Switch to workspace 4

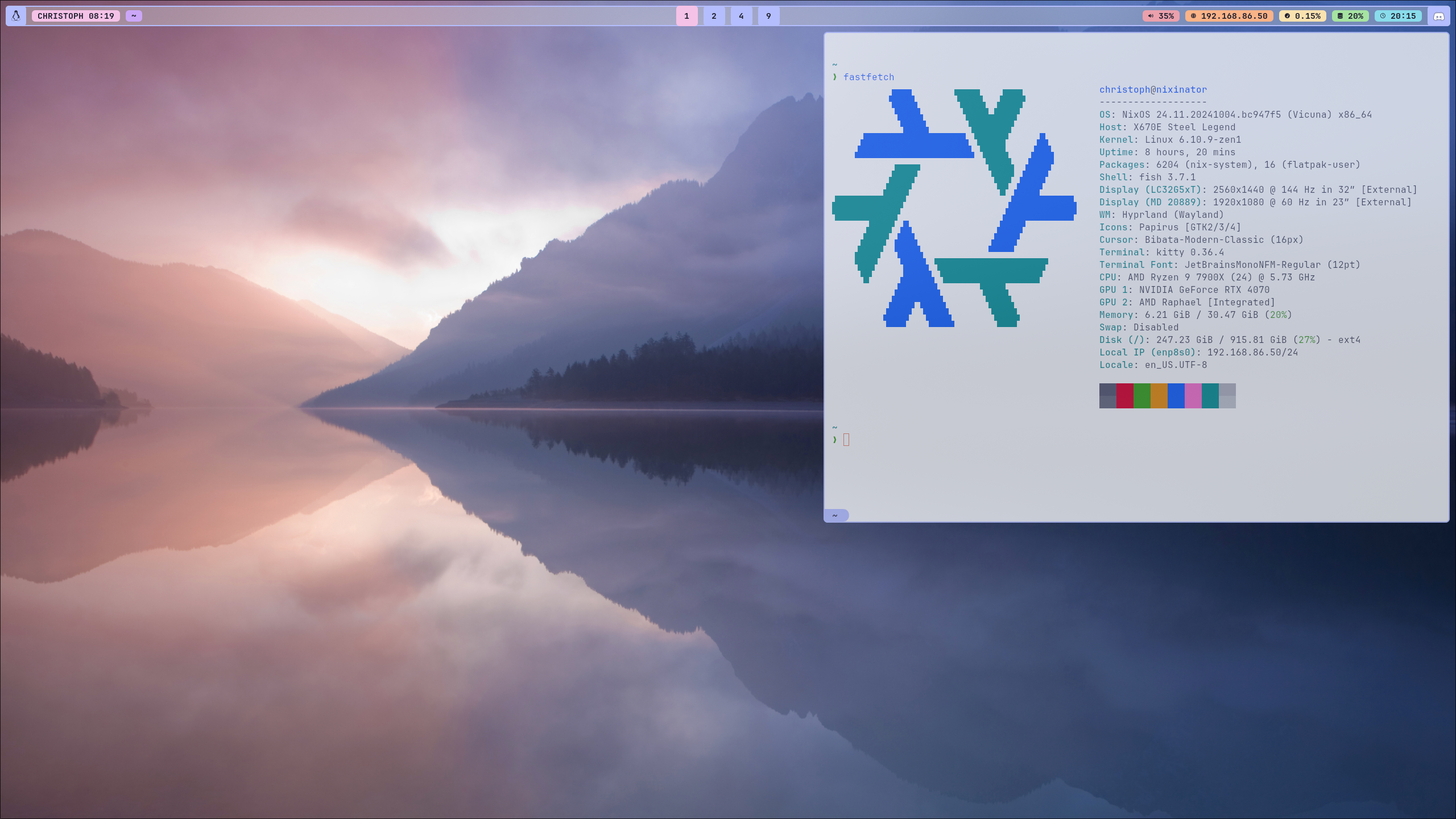tap(741, 16)
